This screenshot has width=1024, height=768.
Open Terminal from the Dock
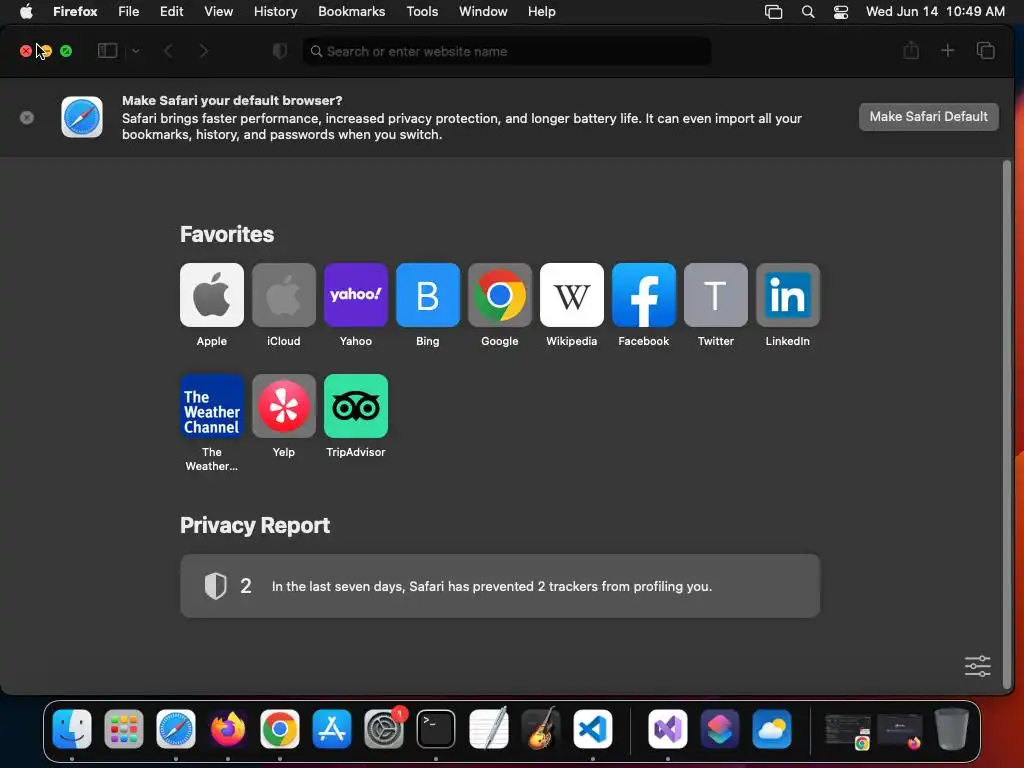point(436,729)
